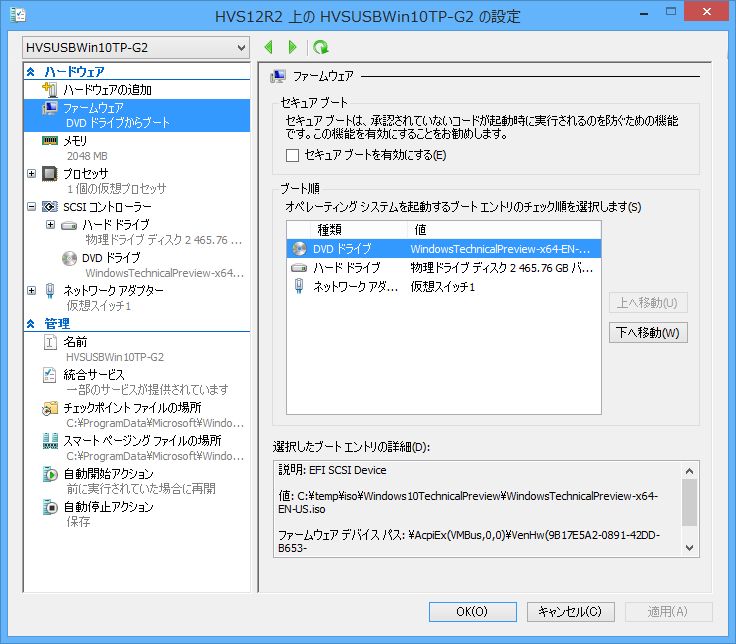This screenshot has height=644, width=736.
Task: Click the ハード ドライブ icon in the tree
Action: point(69,226)
